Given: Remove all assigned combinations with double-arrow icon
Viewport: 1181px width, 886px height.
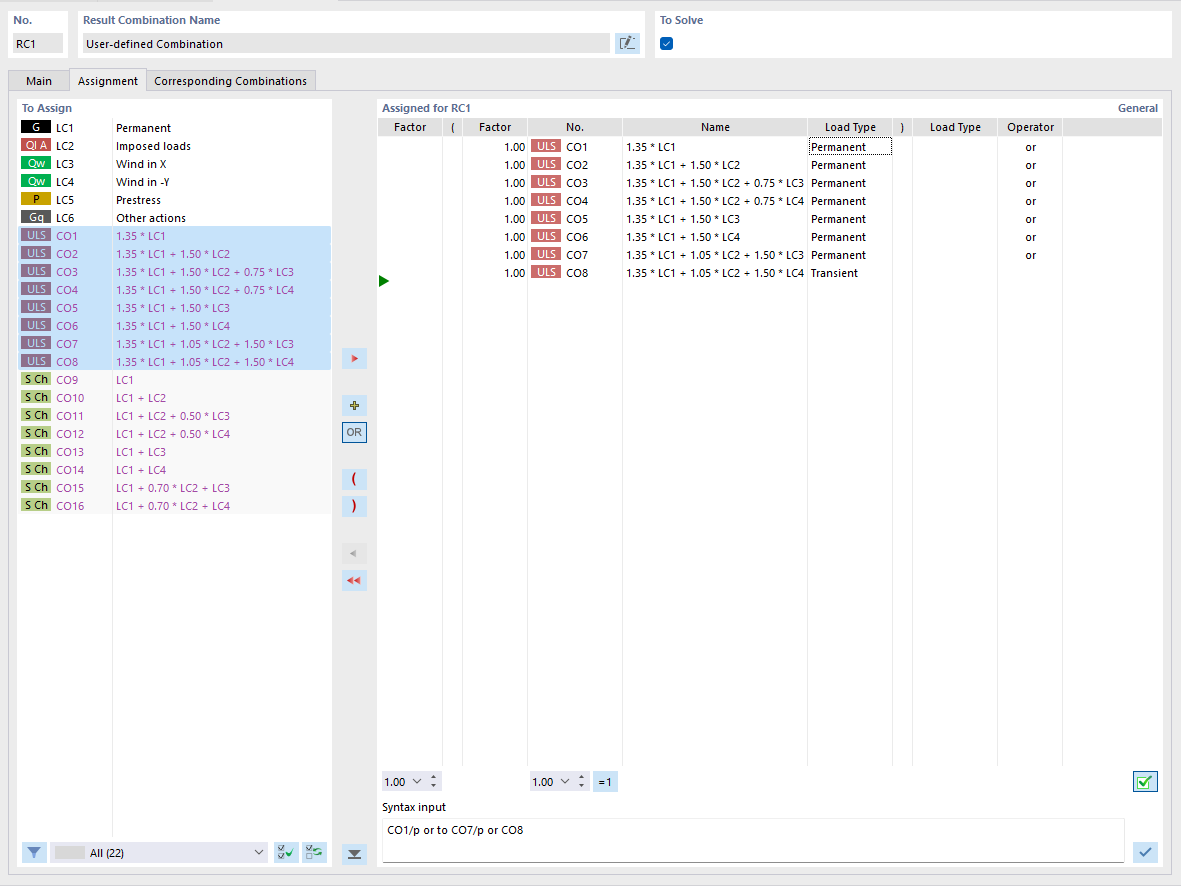Looking at the screenshot, I should [x=354, y=580].
